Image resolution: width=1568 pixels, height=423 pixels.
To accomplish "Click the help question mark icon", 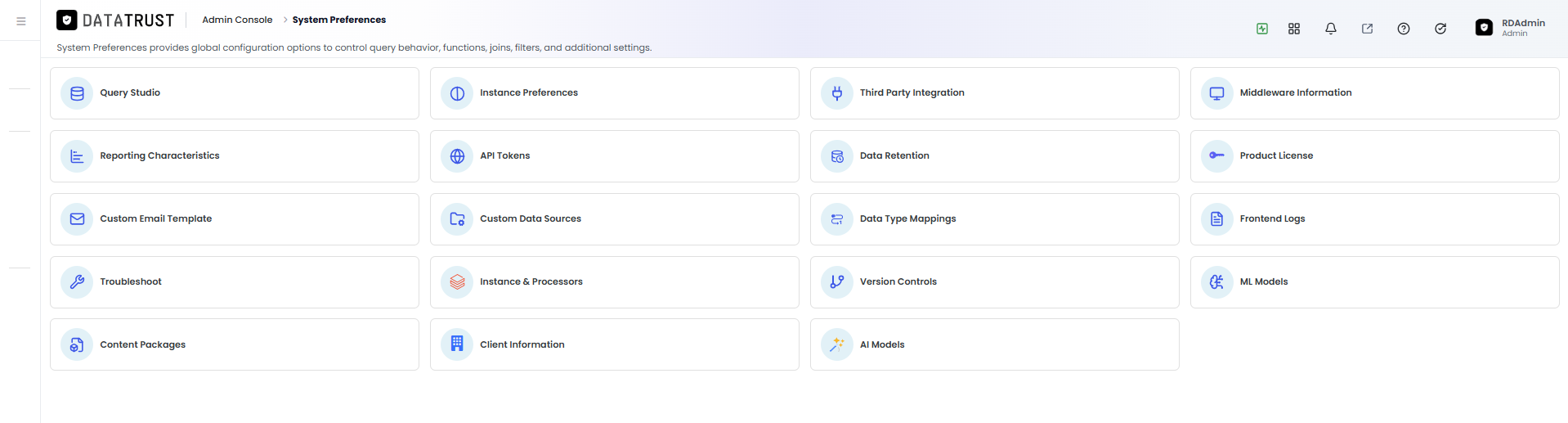I will tap(1404, 29).
